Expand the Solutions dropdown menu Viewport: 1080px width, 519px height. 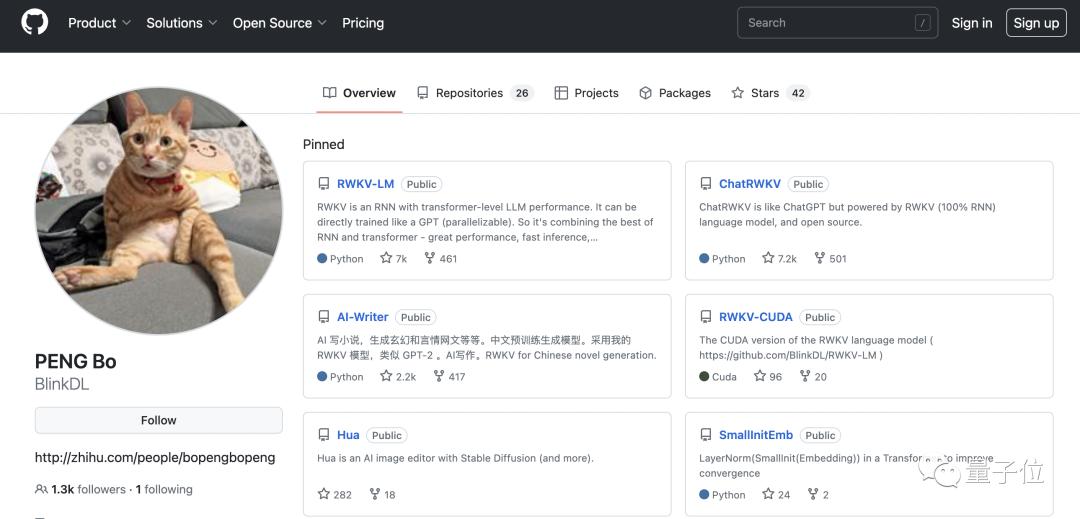tap(181, 23)
